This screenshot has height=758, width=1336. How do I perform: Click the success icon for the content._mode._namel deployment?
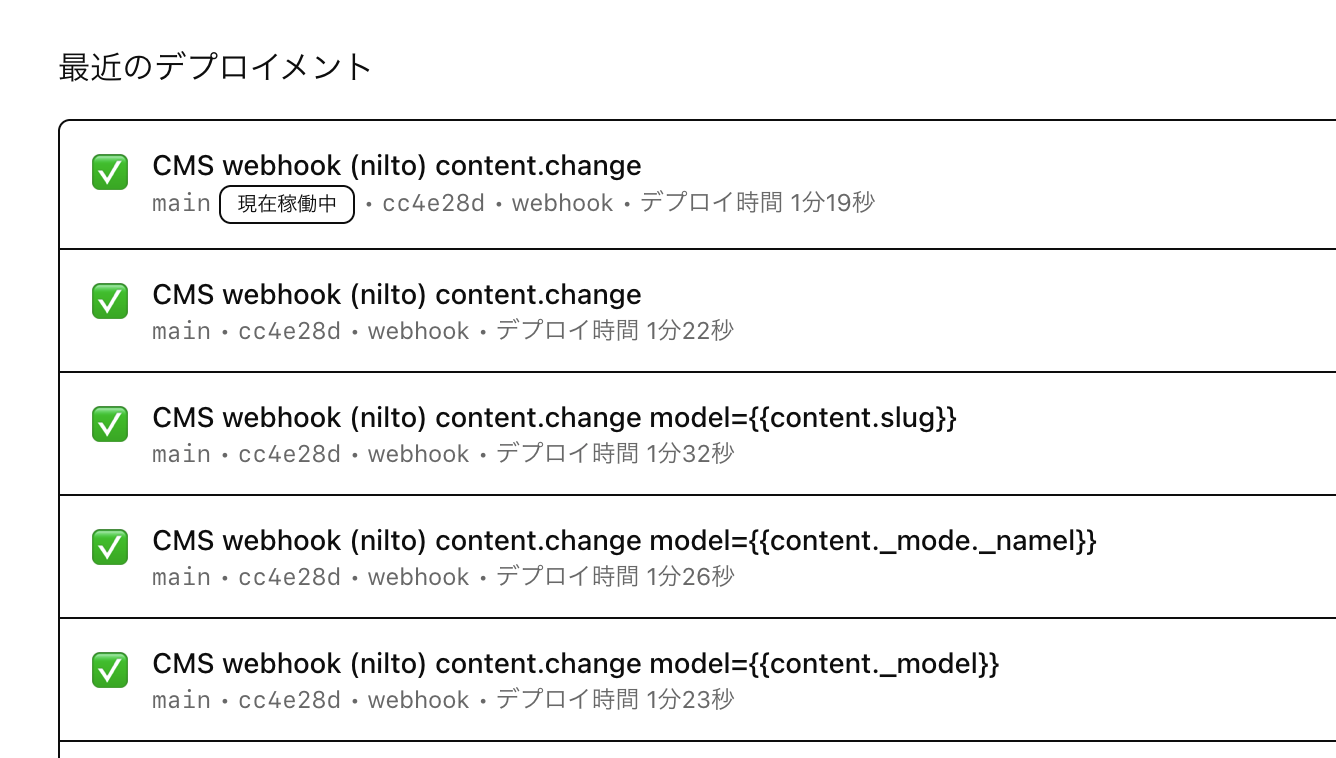pyautogui.click(x=110, y=547)
